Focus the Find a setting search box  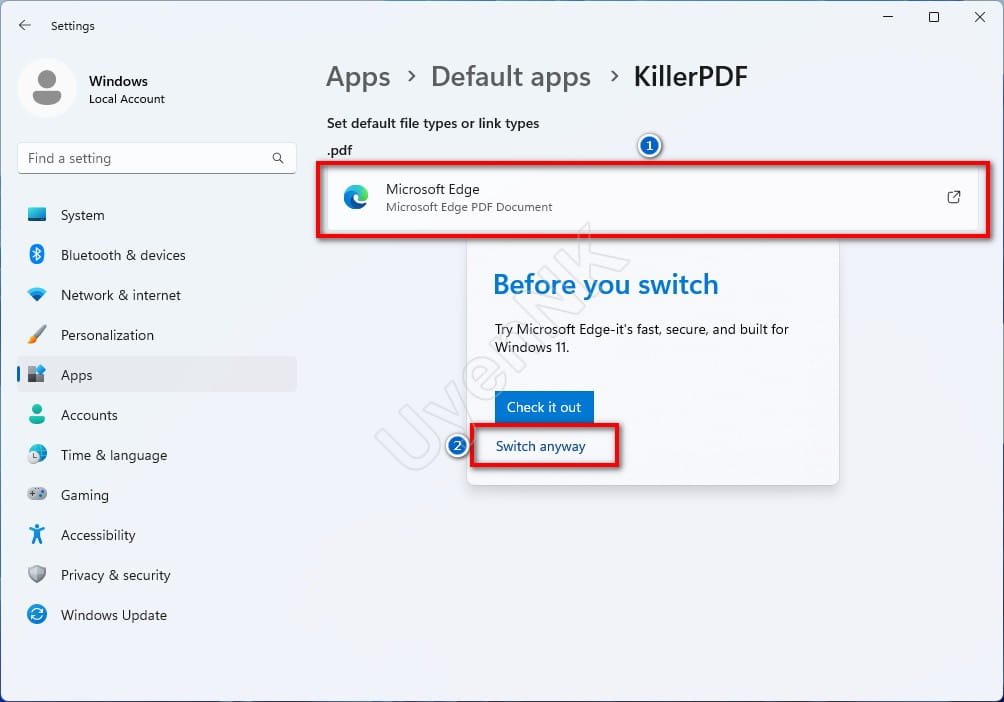(x=157, y=158)
